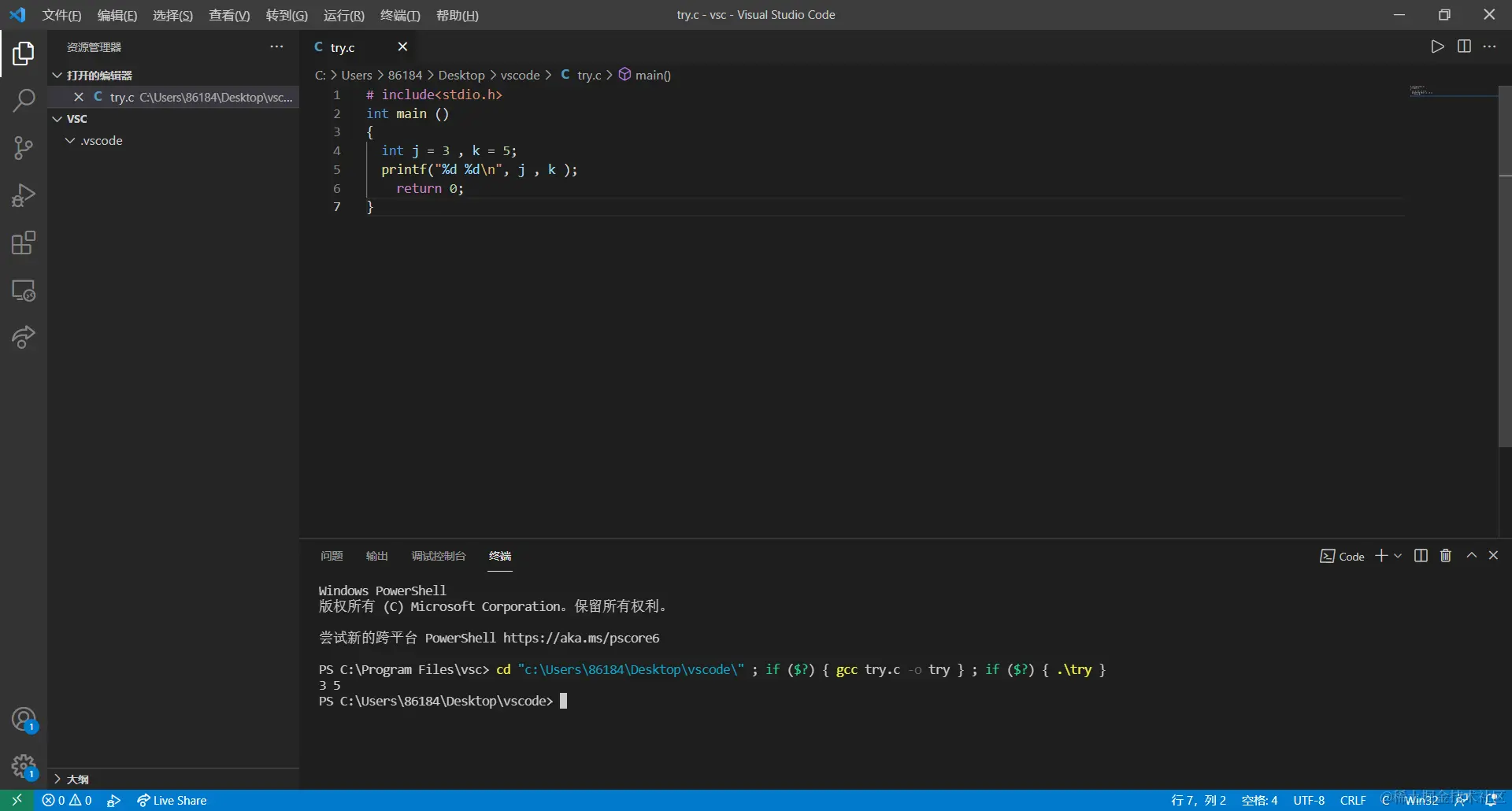Open the launch profile dropdown next to plus
1512x811 pixels.
click(x=1398, y=556)
